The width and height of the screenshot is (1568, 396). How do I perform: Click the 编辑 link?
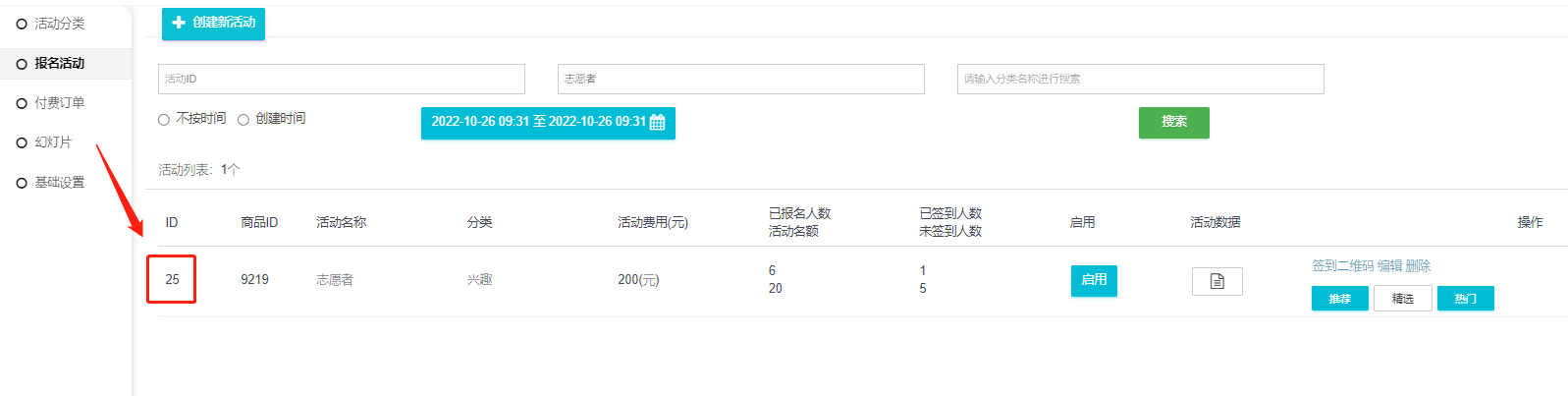tap(1389, 265)
